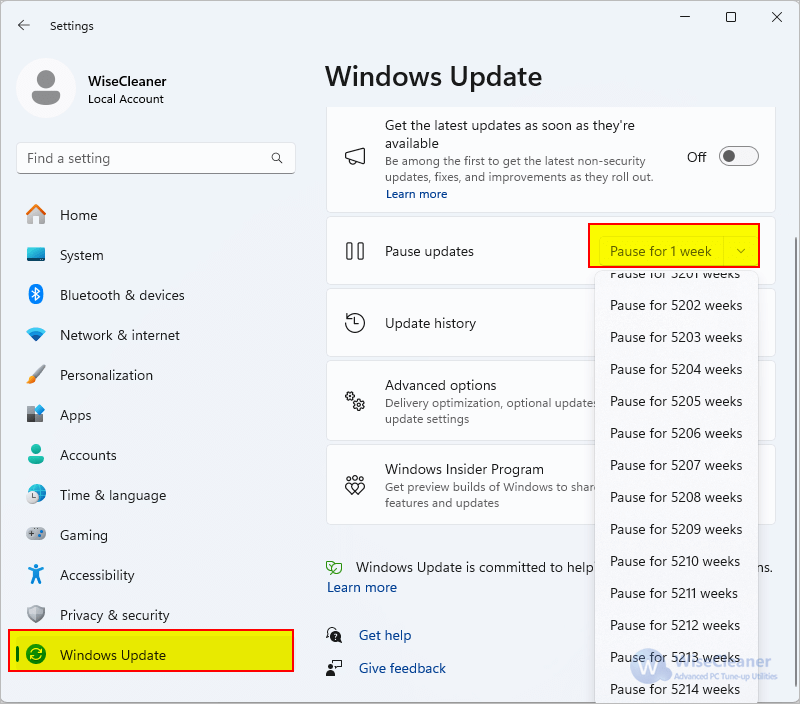Screen dimensions: 800x704
Task: Click the System monitor icon
Action: click(x=36, y=255)
